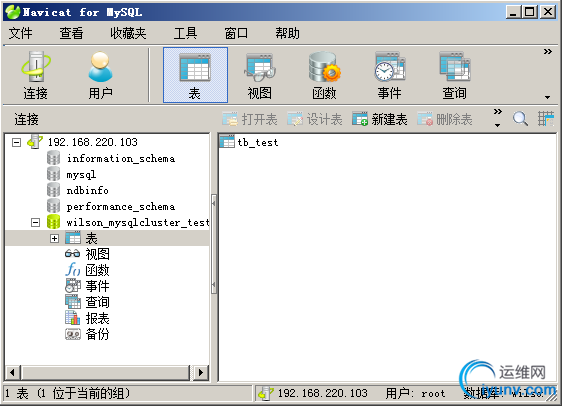Create a table with 新建表

[x=380, y=119]
